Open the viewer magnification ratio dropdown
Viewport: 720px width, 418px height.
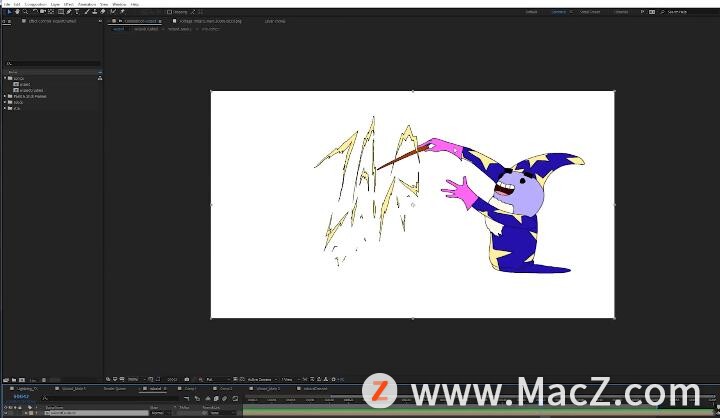[135, 379]
